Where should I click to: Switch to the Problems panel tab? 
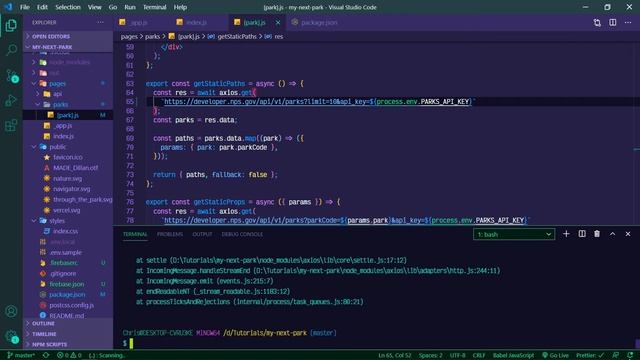click(x=170, y=234)
